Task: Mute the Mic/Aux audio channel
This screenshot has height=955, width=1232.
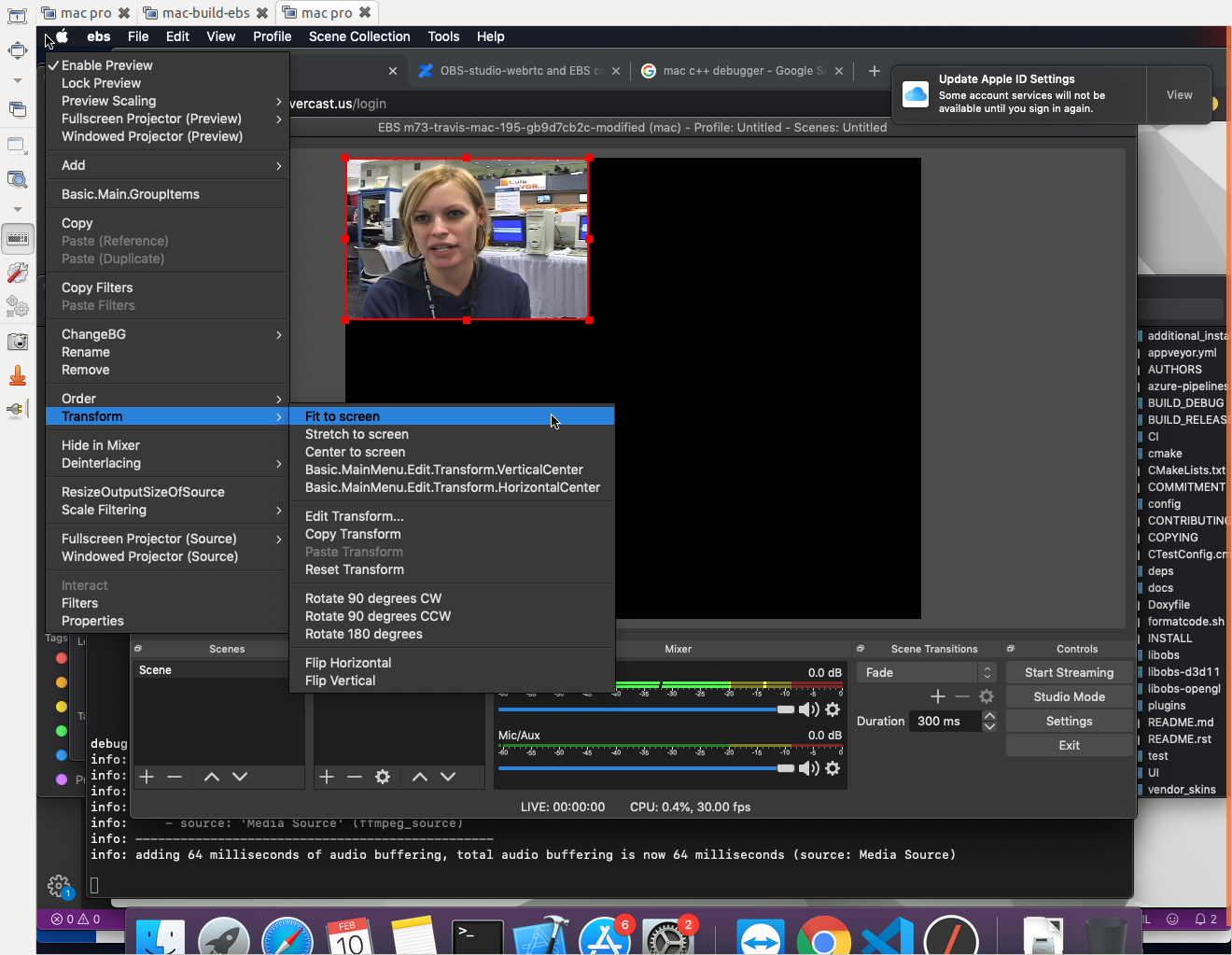Action: pos(808,767)
